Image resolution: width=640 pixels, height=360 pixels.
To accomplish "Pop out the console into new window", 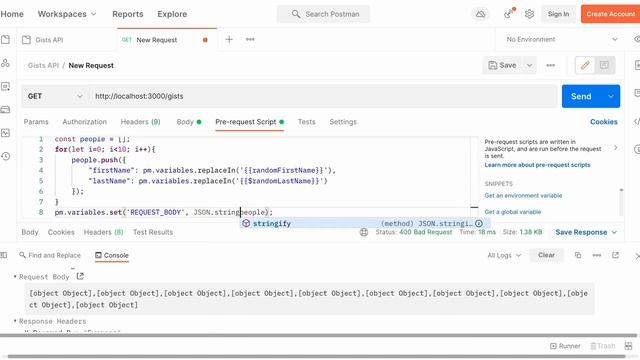I will (x=615, y=255).
